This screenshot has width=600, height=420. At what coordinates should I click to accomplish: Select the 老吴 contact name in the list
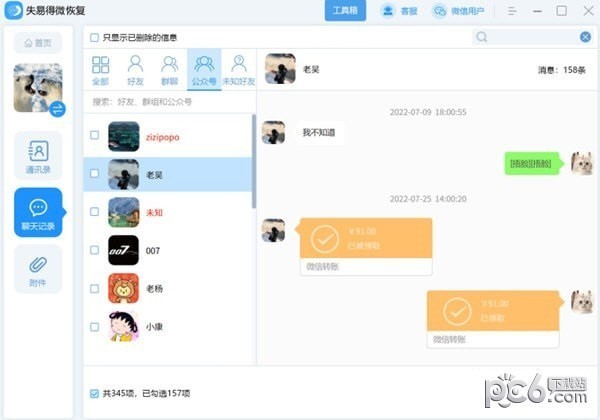(x=154, y=175)
